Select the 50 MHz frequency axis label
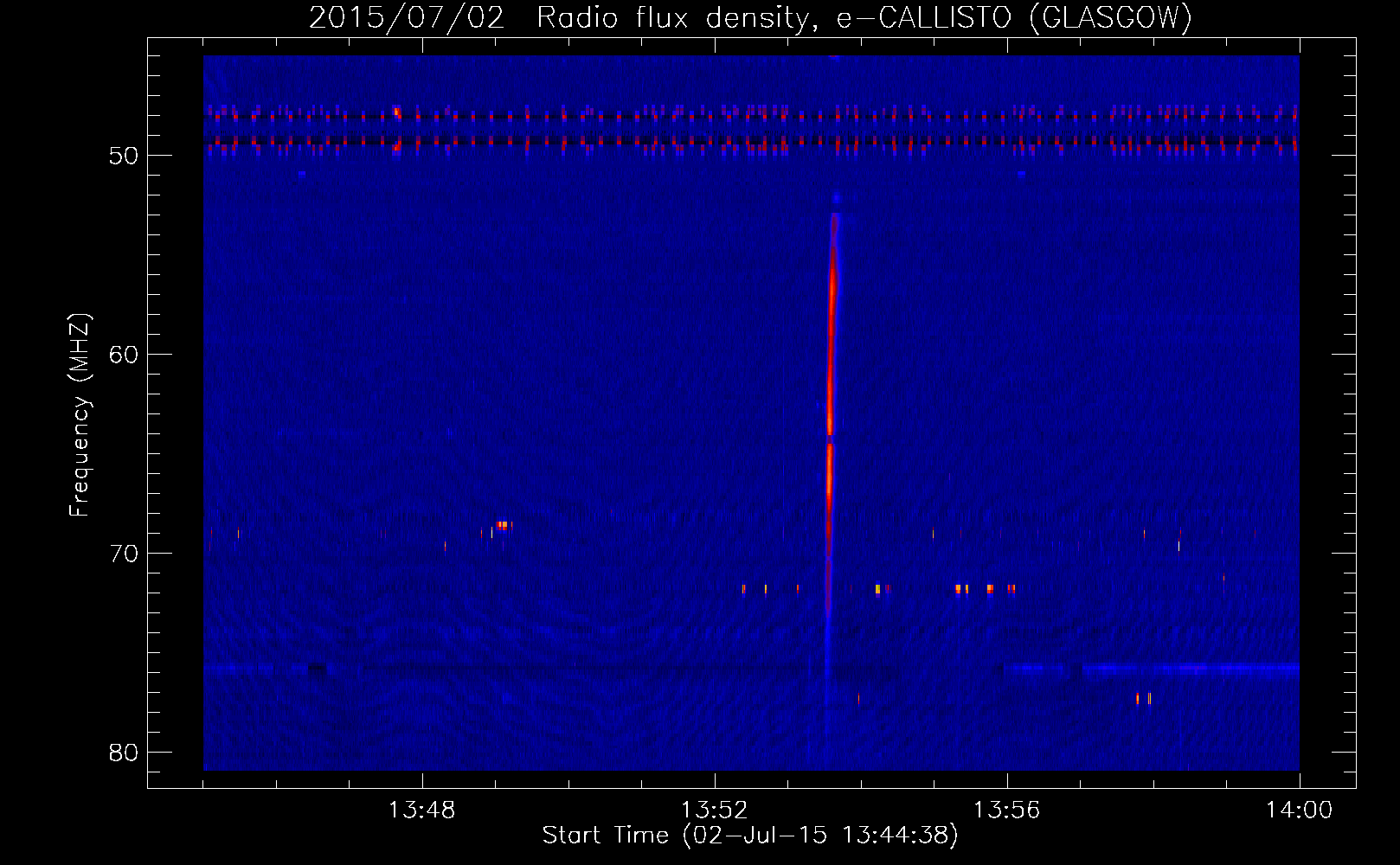The width and height of the screenshot is (1400, 865). click(x=124, y=156)
